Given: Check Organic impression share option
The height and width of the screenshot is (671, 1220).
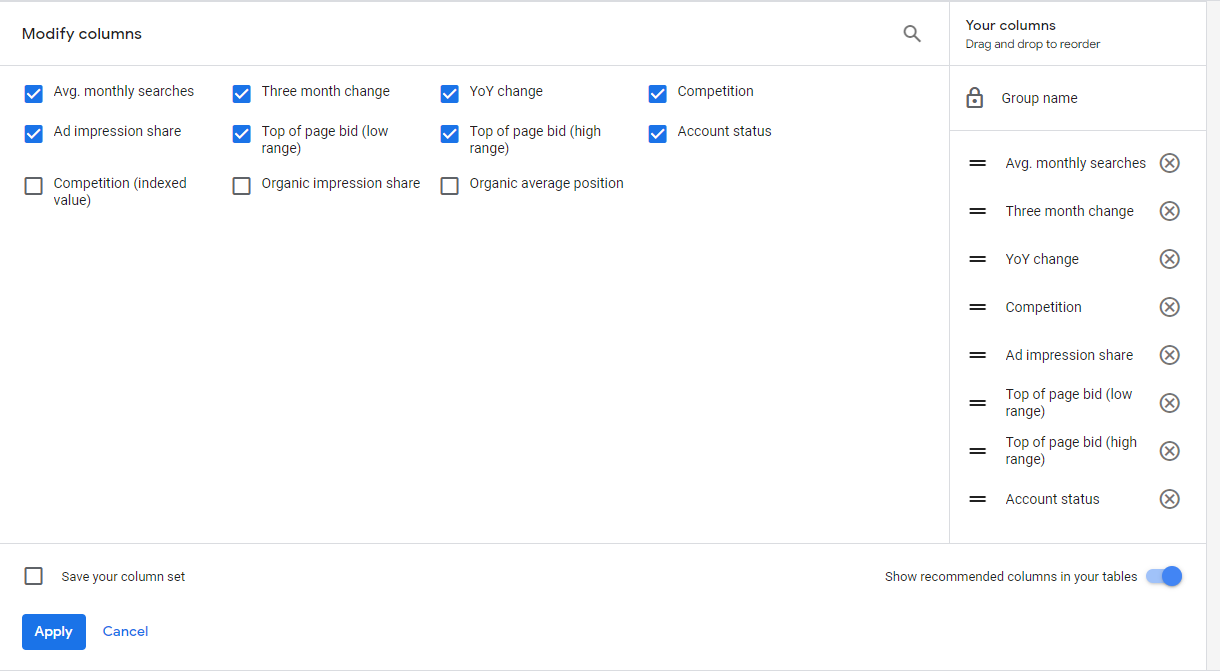Looking at the screenshot, I should 242,186.
